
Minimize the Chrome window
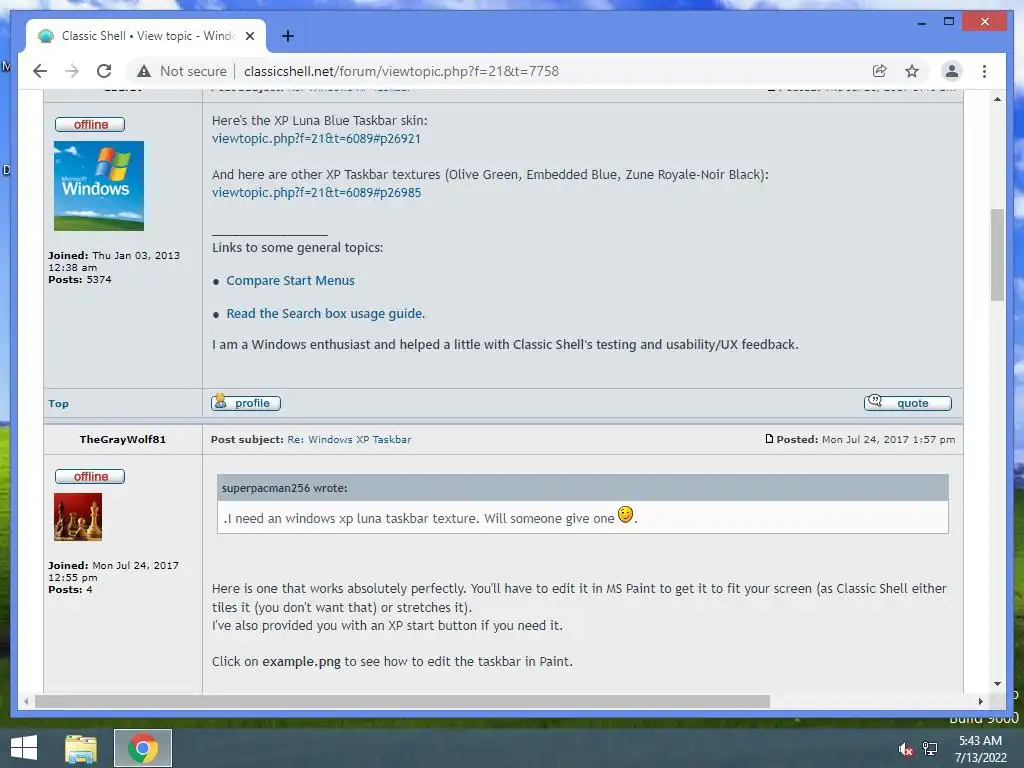[921, 22]
